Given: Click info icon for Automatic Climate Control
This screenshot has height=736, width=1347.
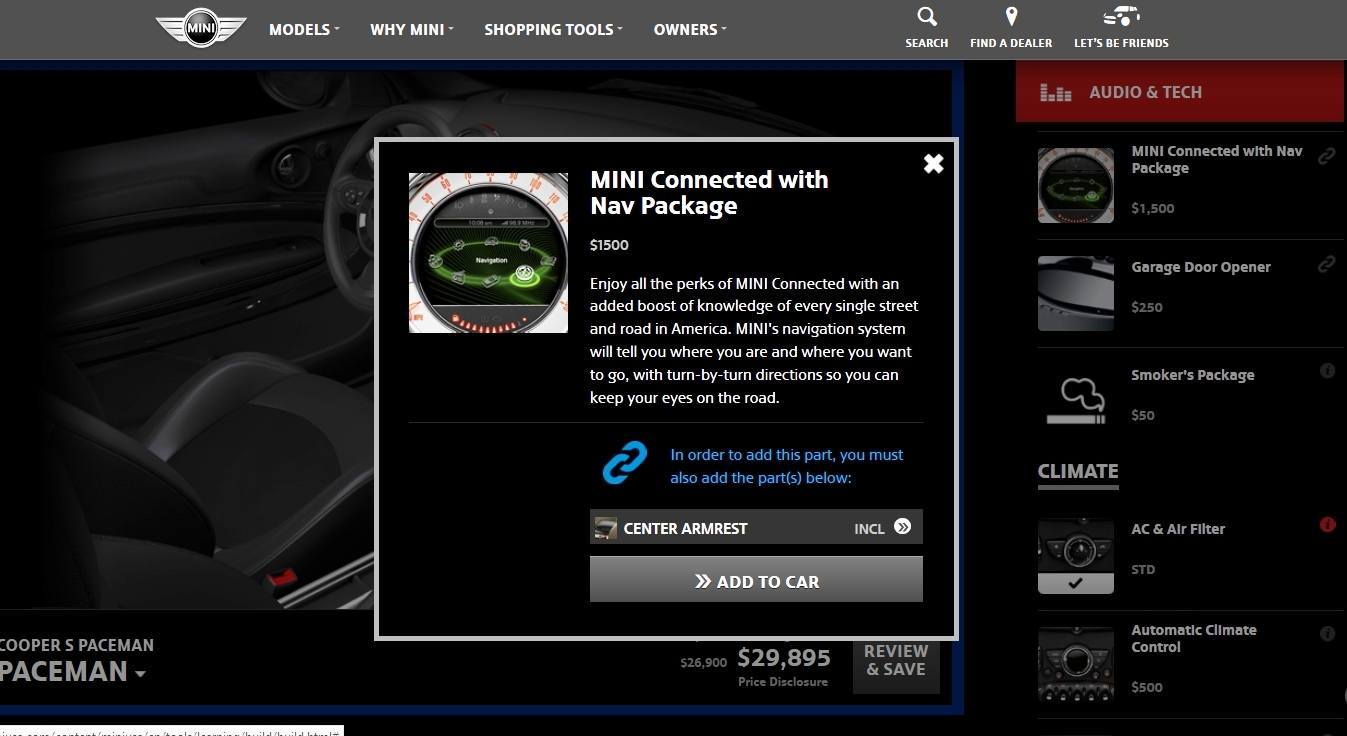Looking at the screenshot, I should point(1327,633).
